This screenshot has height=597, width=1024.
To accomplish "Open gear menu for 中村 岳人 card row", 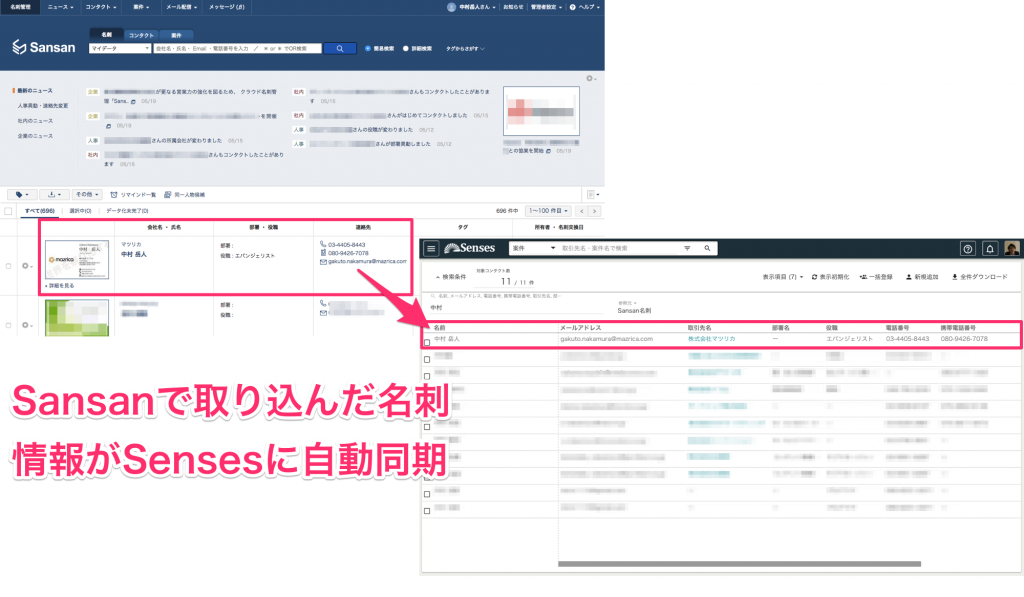I will [x=26, y=266].
